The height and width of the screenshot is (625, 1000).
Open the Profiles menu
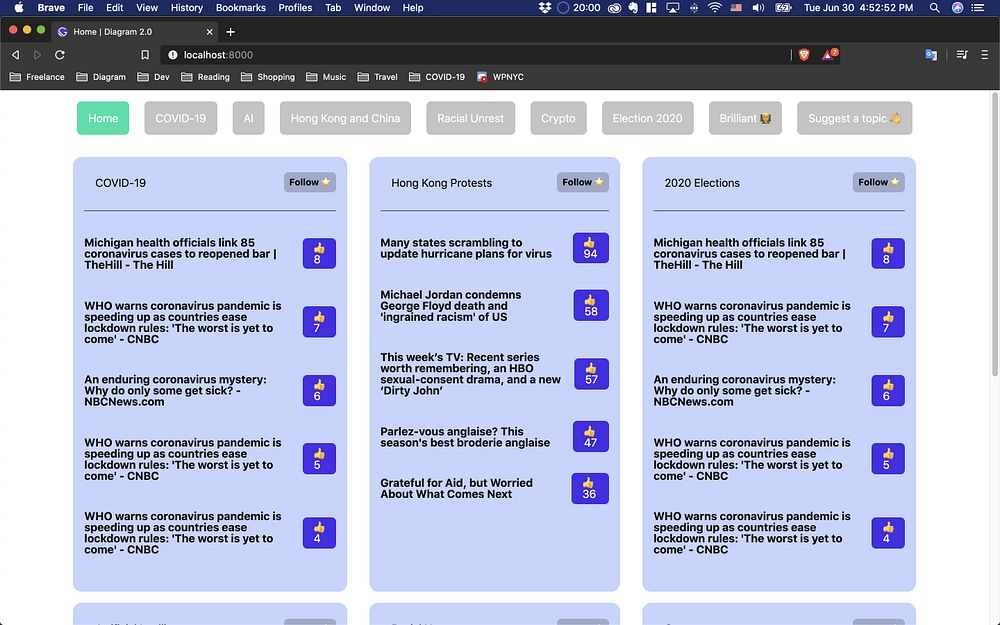[x=295, y=8]
